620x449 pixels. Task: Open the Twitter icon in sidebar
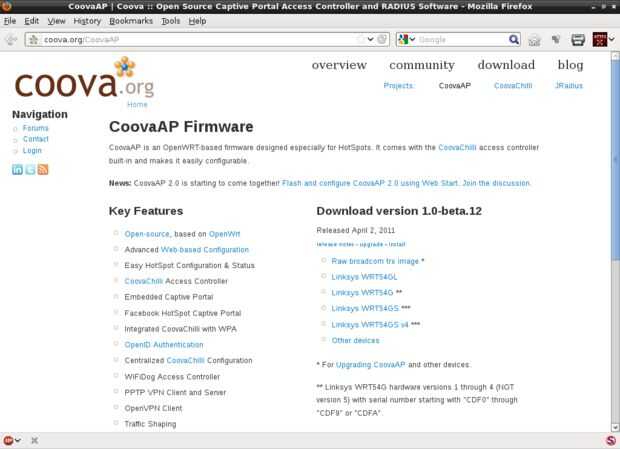[x=30, y=170]
